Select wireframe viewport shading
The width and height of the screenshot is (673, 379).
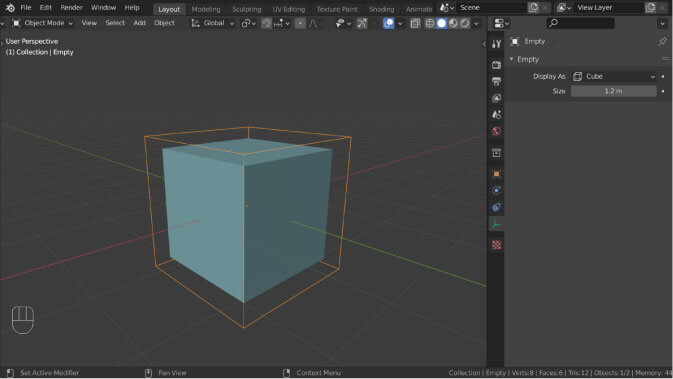tap(430, 23)
